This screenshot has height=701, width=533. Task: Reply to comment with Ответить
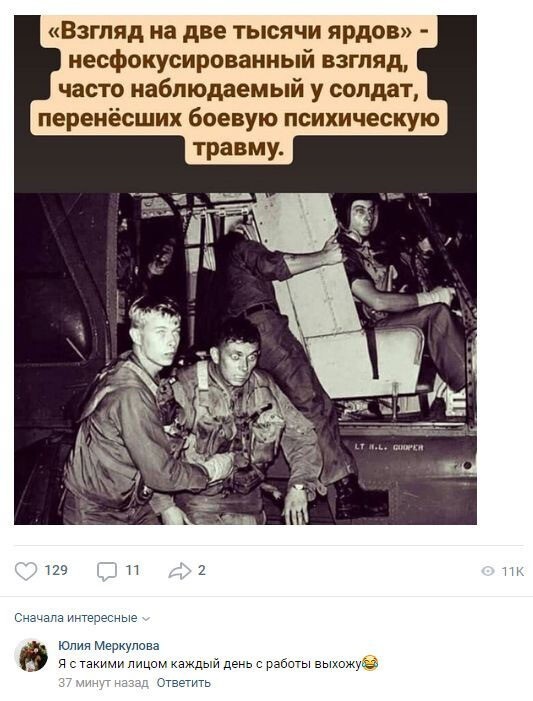click(x=183, y=683)
